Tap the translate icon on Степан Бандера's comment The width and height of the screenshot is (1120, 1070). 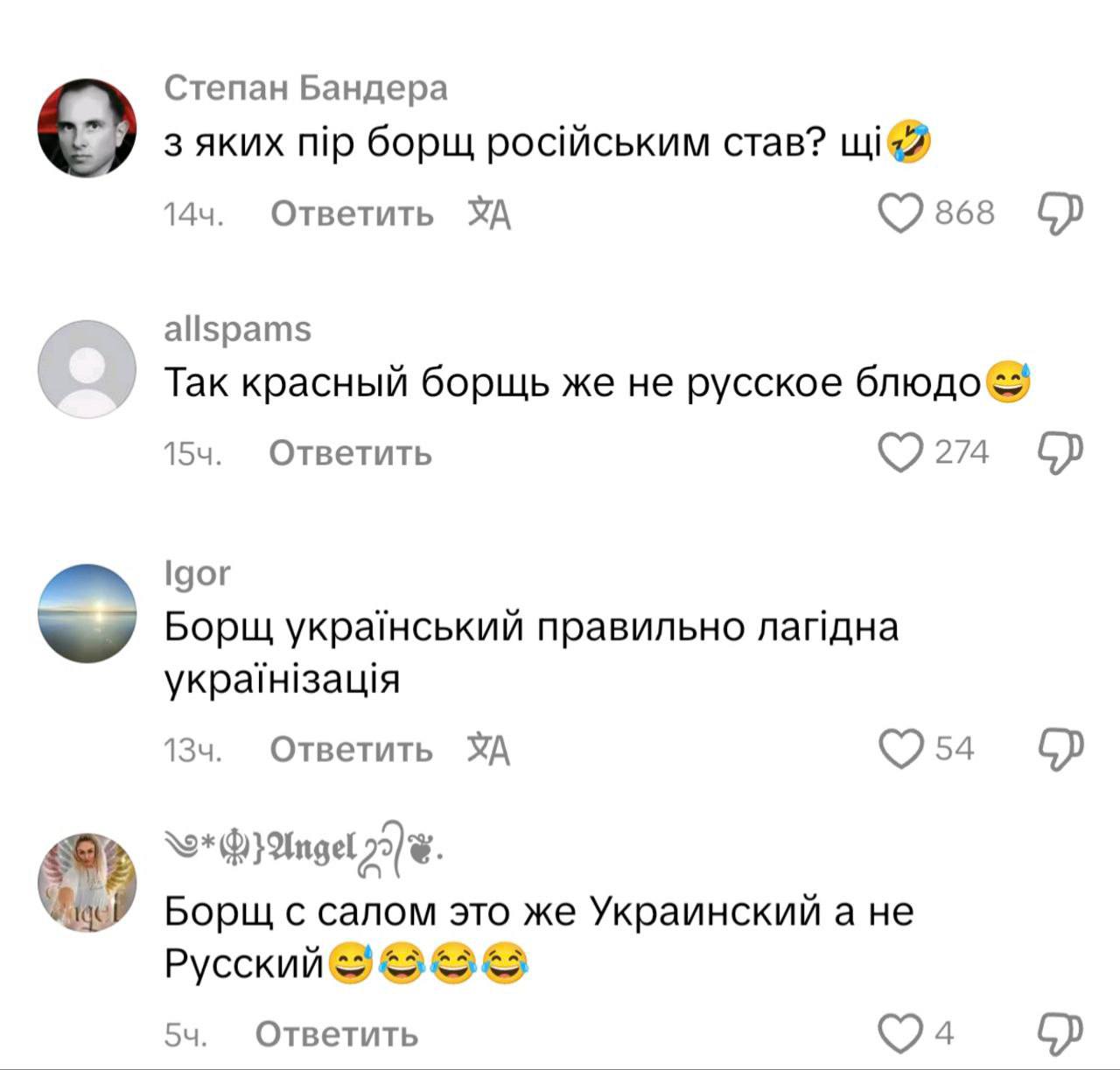pyautogui.click(x=489, y=213)
